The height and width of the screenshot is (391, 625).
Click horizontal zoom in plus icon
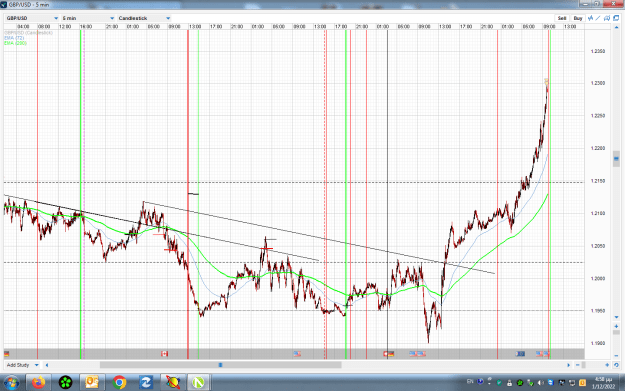click(607, 365)
